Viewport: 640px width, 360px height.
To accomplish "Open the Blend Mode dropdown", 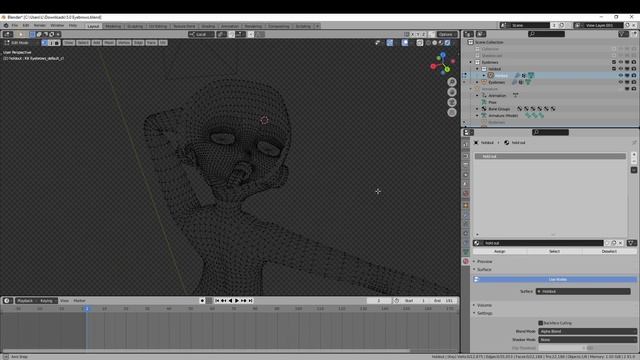I will pos(587,331).
